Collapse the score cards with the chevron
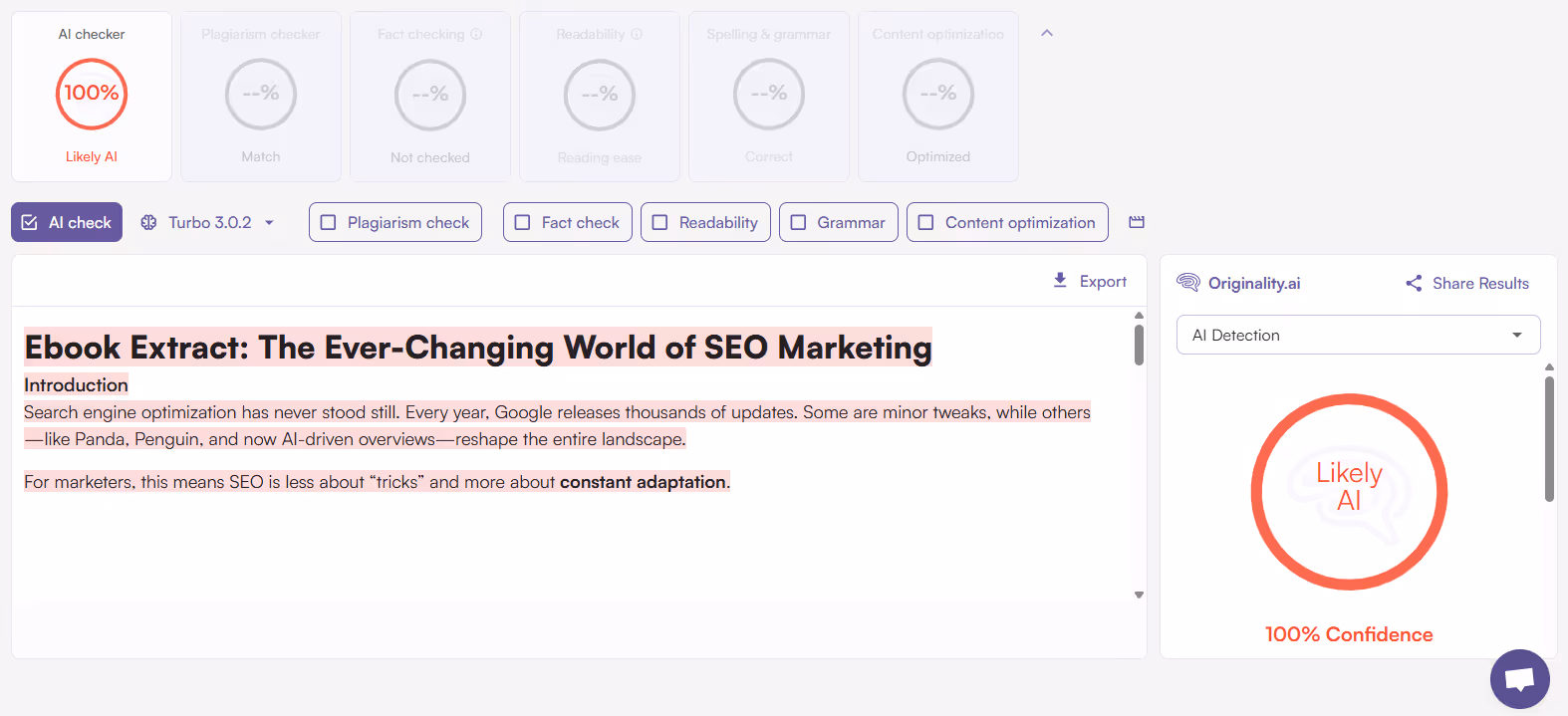Screen dimensions: 1568x716 coord(1047,33)
